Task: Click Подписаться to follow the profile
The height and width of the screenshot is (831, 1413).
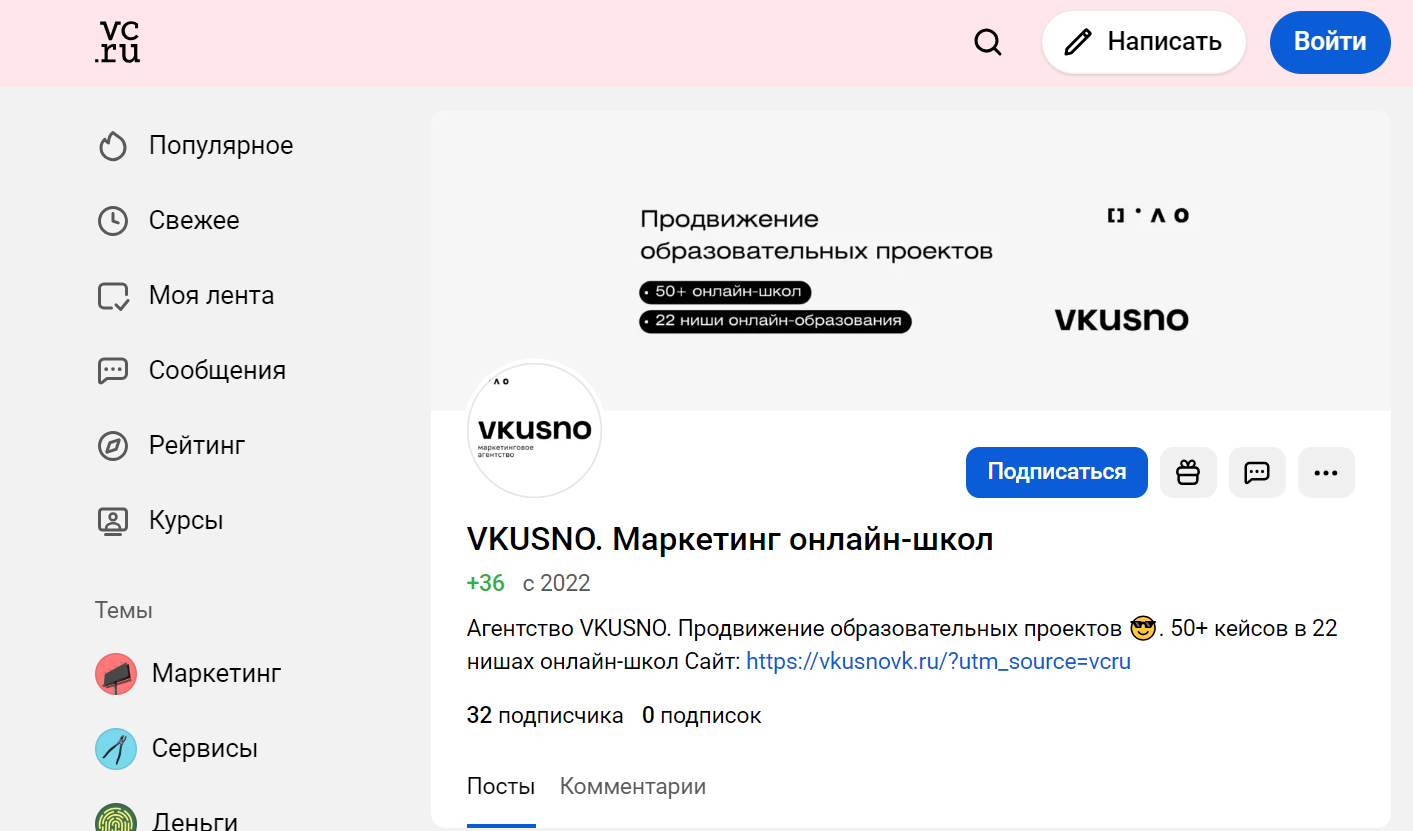Action: [1057, 472]
